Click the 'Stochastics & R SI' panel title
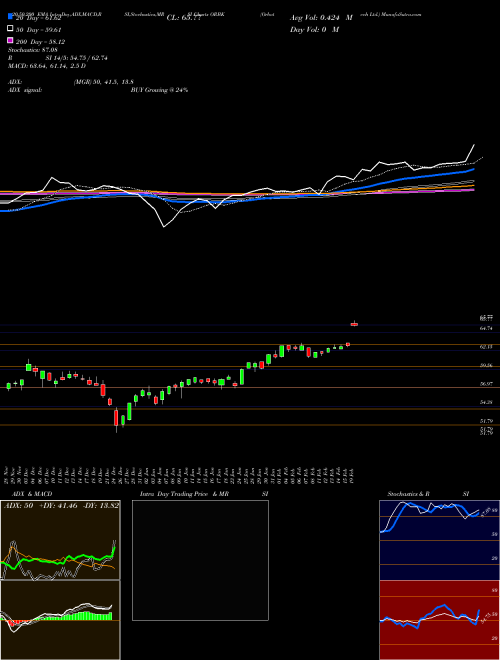This screenshot has height=660, width=500. 428,494
